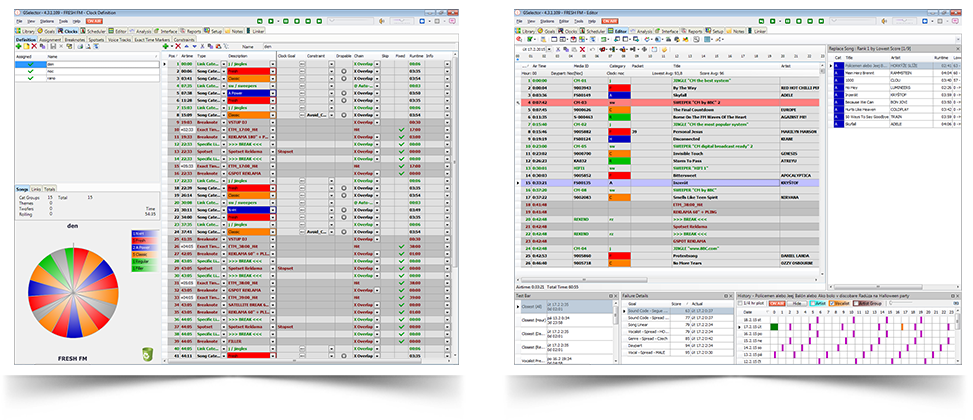Open the date dropdown in the Editor toolbar
Screen dimensions: 973x420
[549, 49]
